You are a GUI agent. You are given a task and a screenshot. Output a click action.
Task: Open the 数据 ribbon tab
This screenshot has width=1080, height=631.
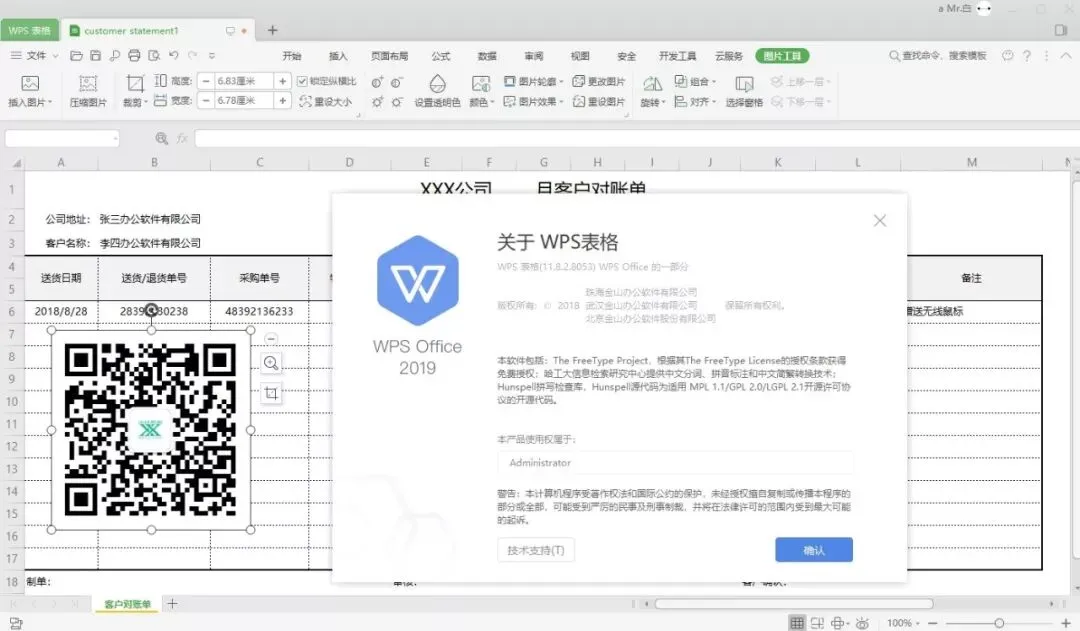click(487, 56)
